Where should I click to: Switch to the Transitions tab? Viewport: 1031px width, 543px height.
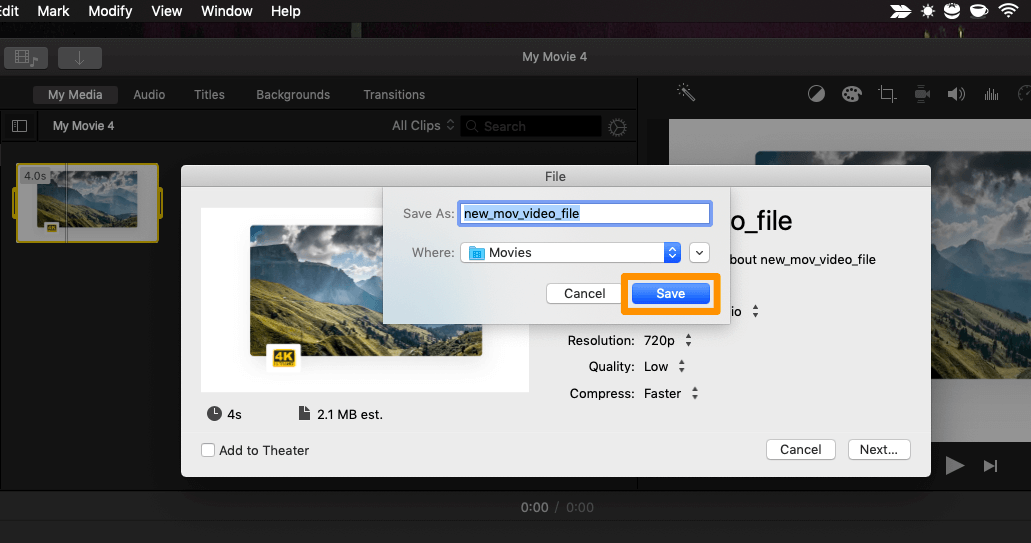pos(394,95)
